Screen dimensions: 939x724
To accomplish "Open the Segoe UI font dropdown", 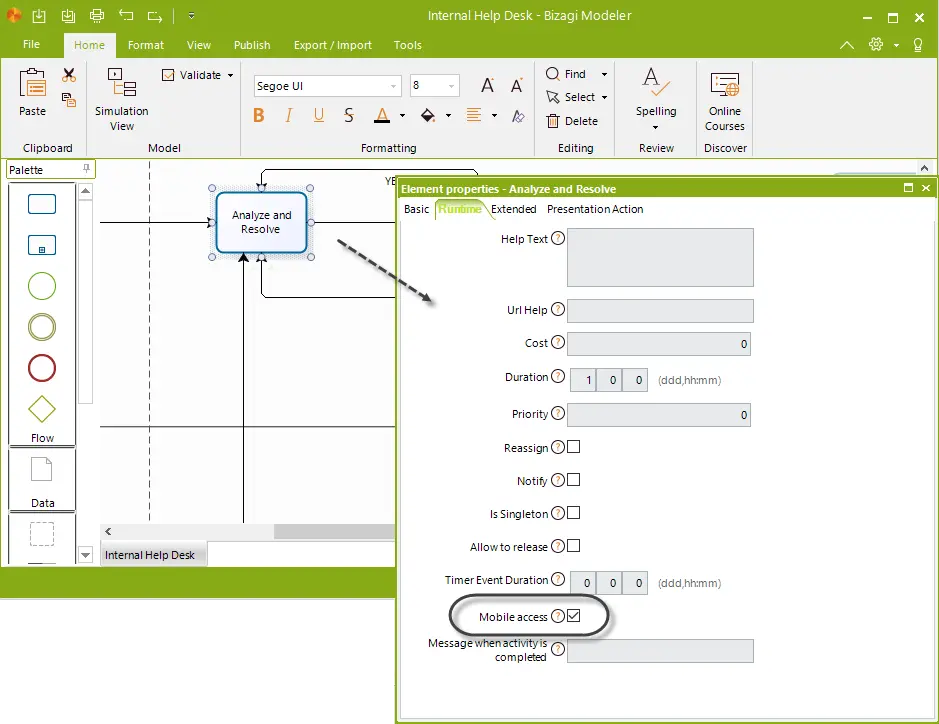I will pos(393,86).
